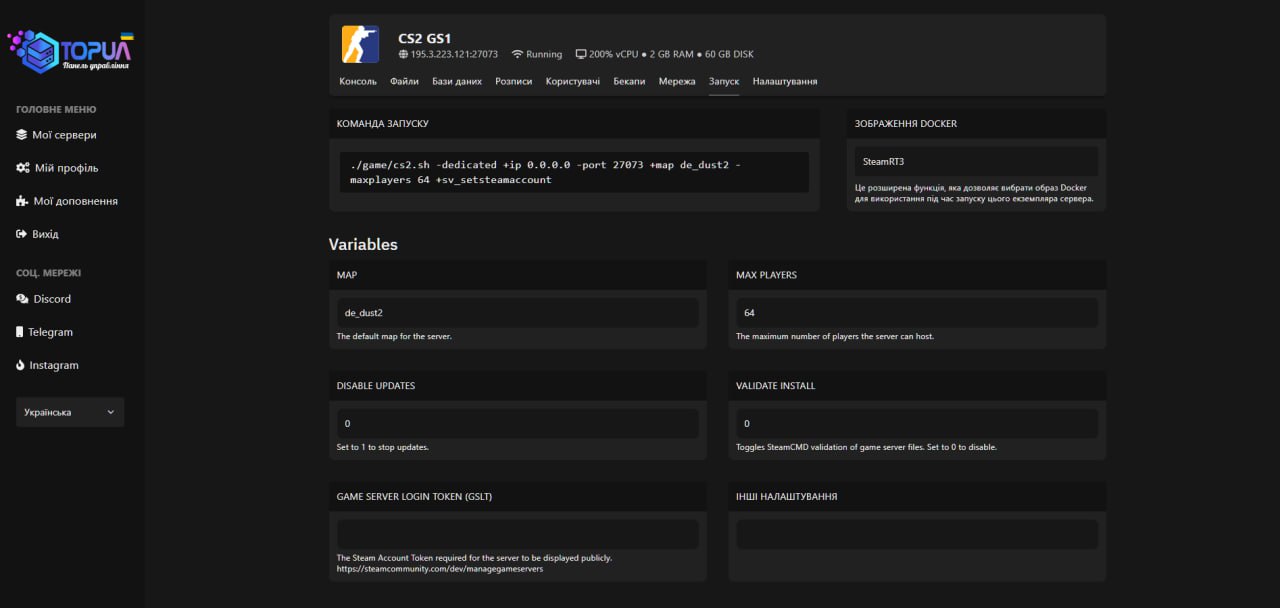The height and width of the screenshot is (608, 1280).
Task: Click the TOPUA panel logo
Action: pos(71,50)
